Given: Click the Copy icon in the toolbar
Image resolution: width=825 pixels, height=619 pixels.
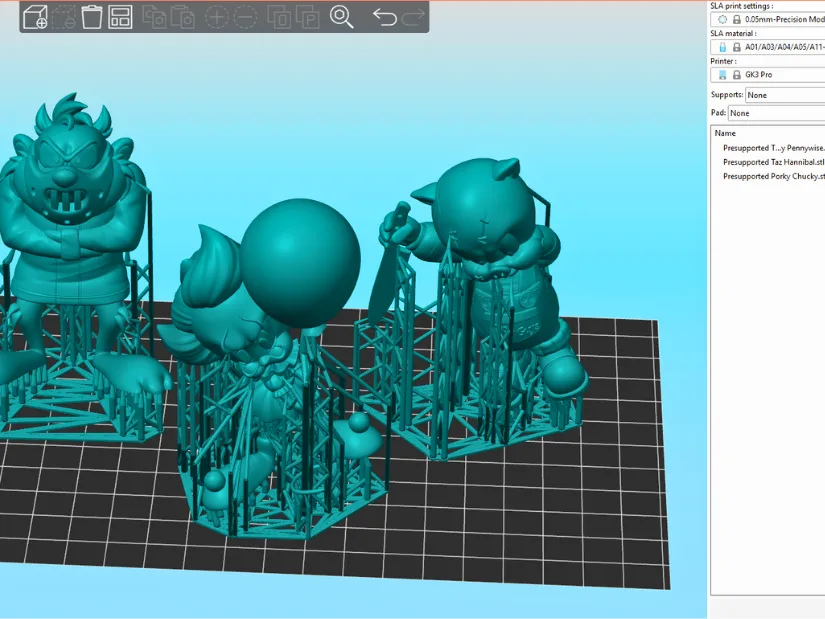Looking at the screenshot, I should [153, 18].
